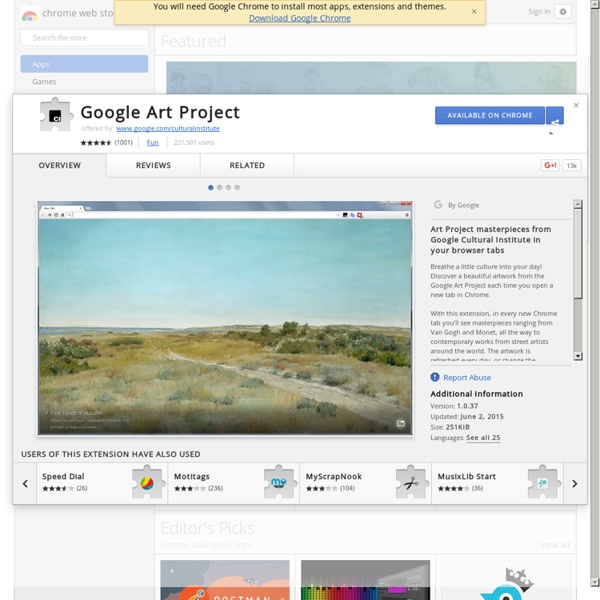Select the second screenshot carousel dot

click(219, 188)
